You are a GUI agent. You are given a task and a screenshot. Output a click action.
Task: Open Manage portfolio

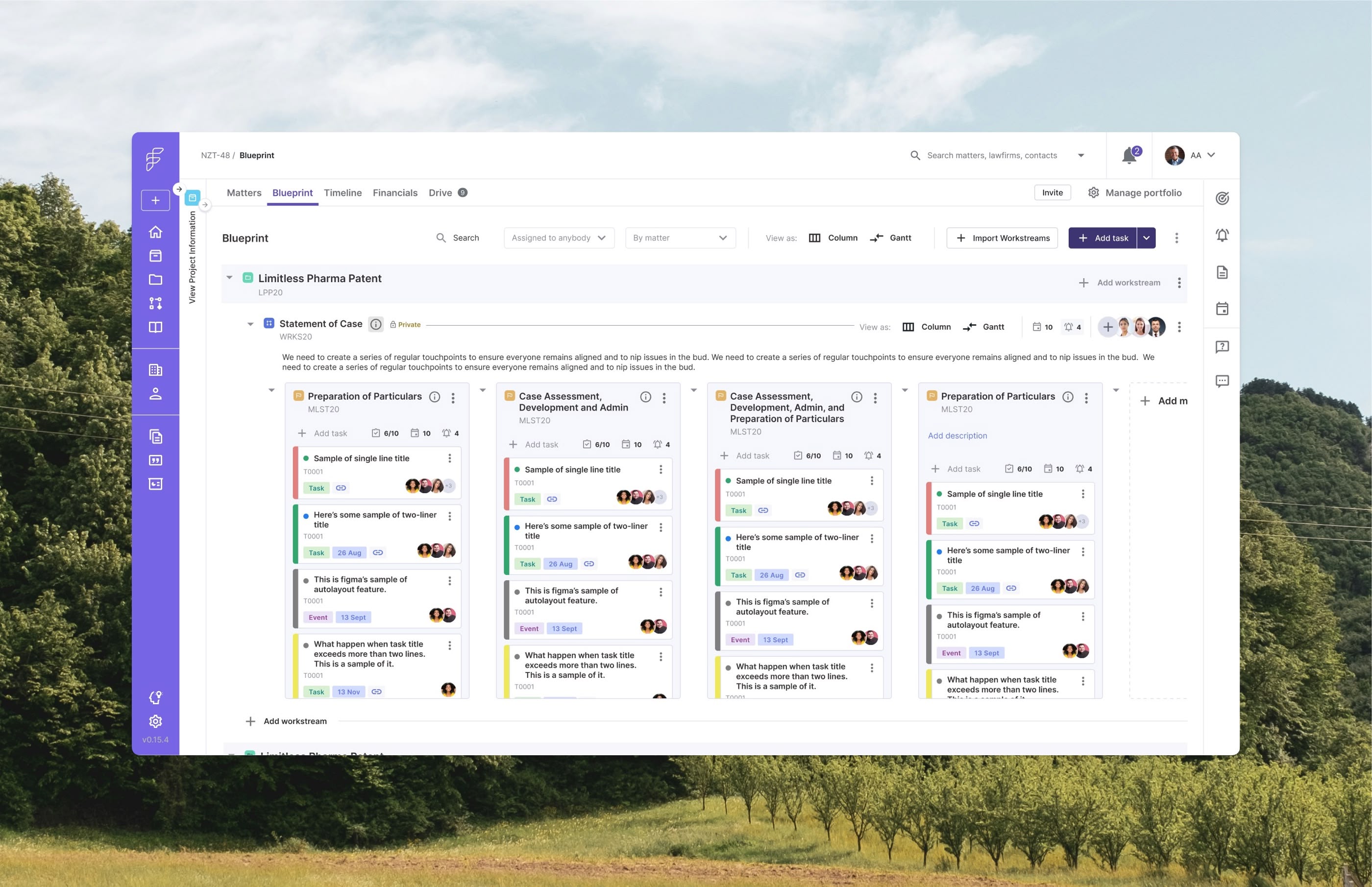point(1134,193)
